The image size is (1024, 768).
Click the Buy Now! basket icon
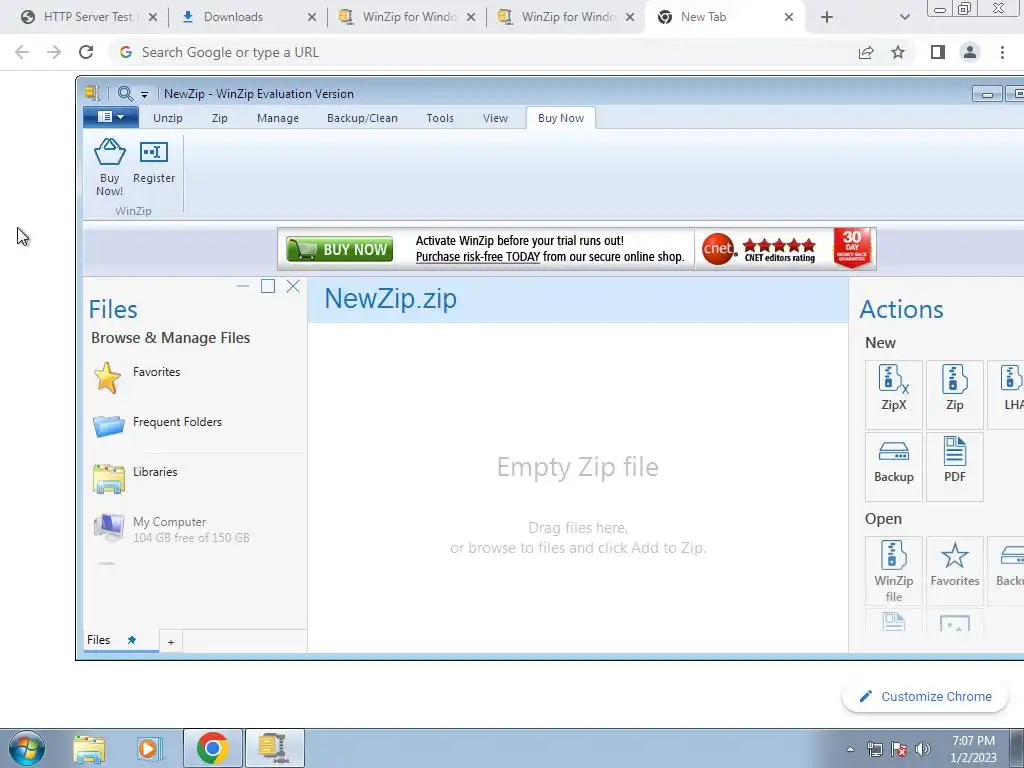tap(109, 152)
